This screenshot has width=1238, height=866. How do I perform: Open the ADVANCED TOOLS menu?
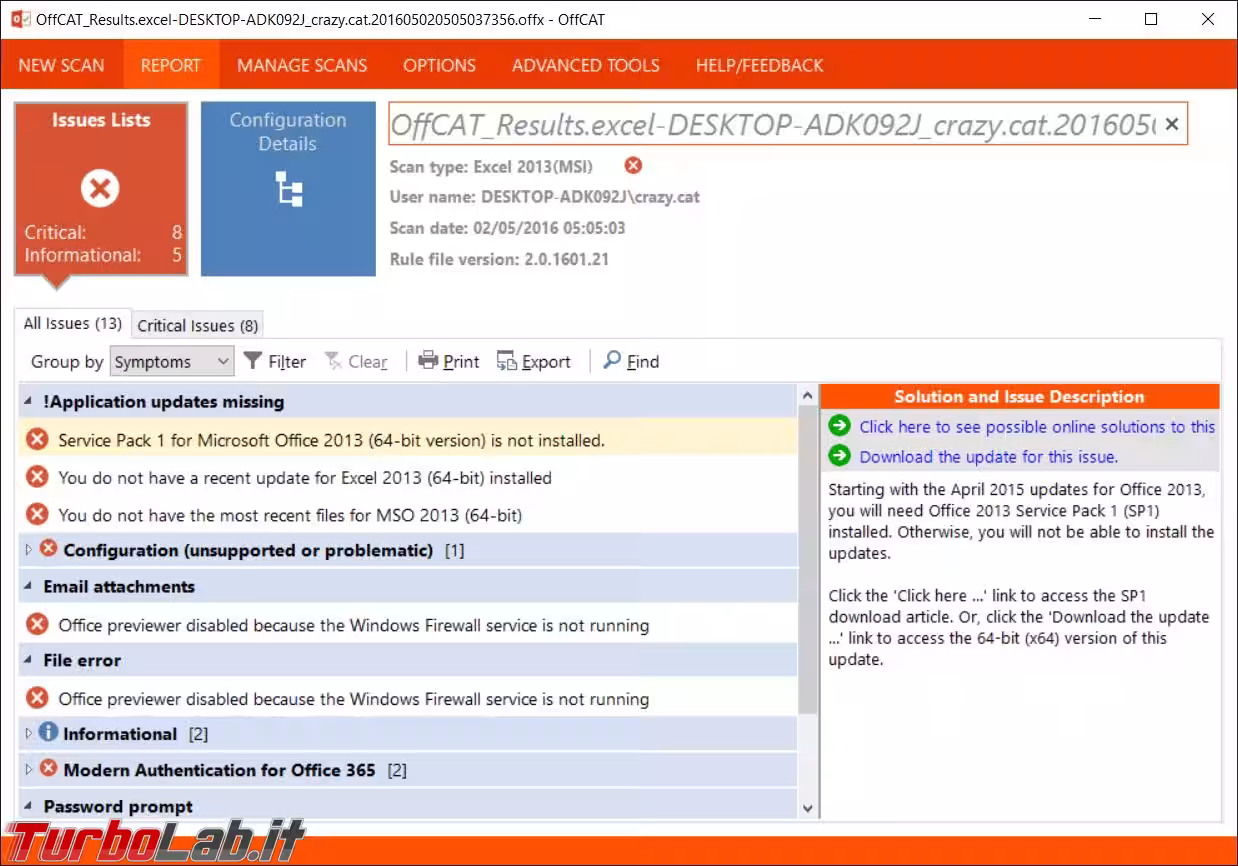(585, 66)
